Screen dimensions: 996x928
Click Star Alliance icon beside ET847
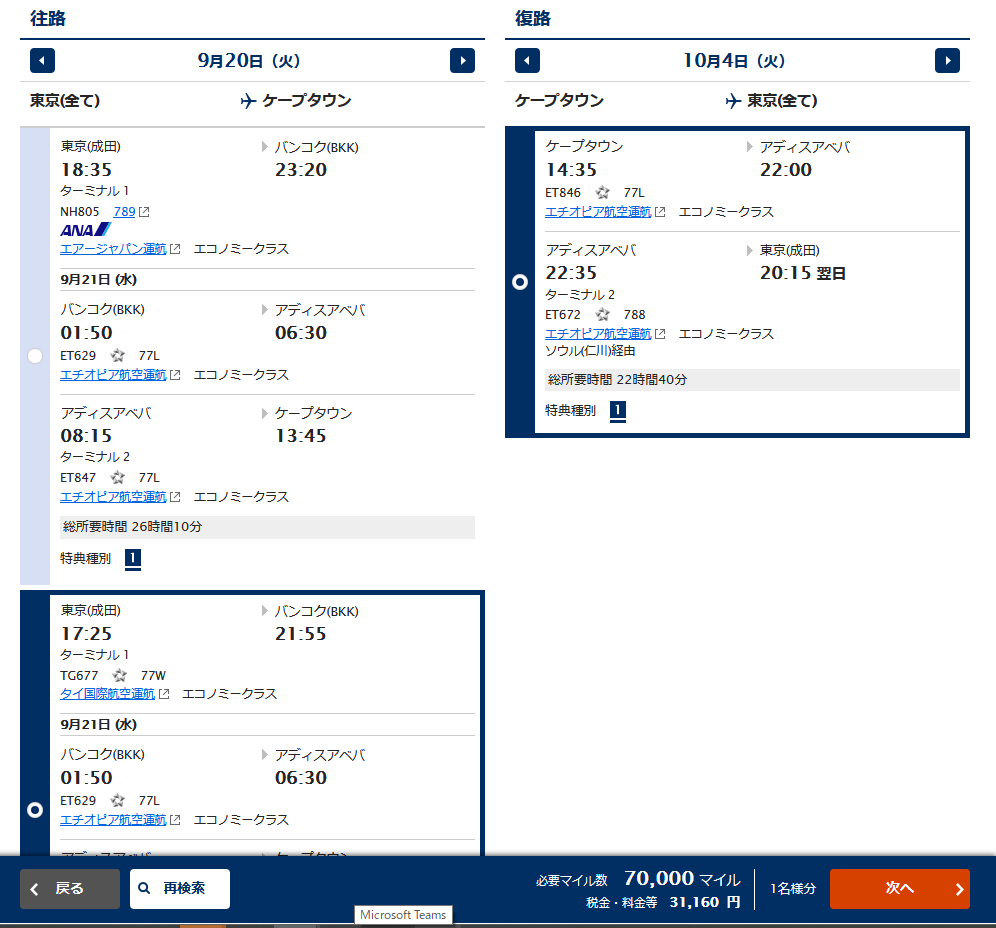(x=118, y=478)
